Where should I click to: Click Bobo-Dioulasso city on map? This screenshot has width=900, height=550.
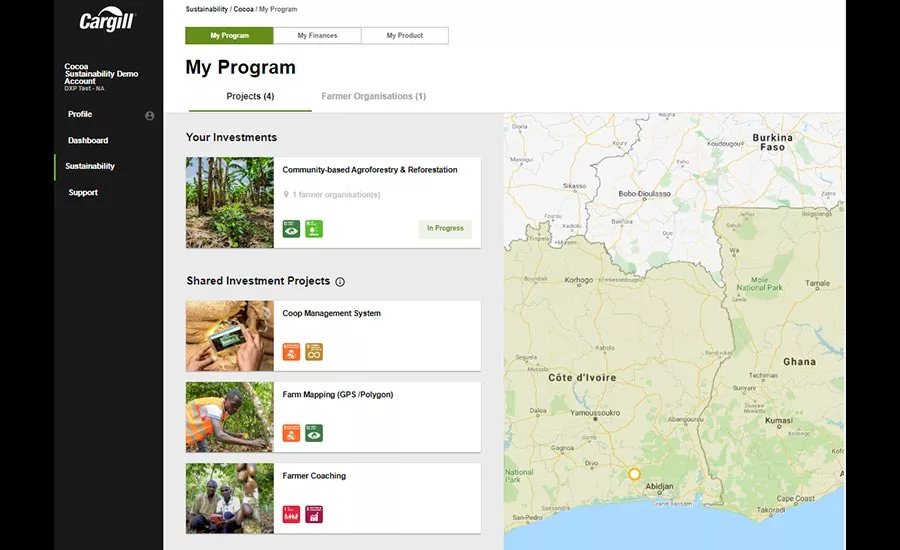(645, 194)
